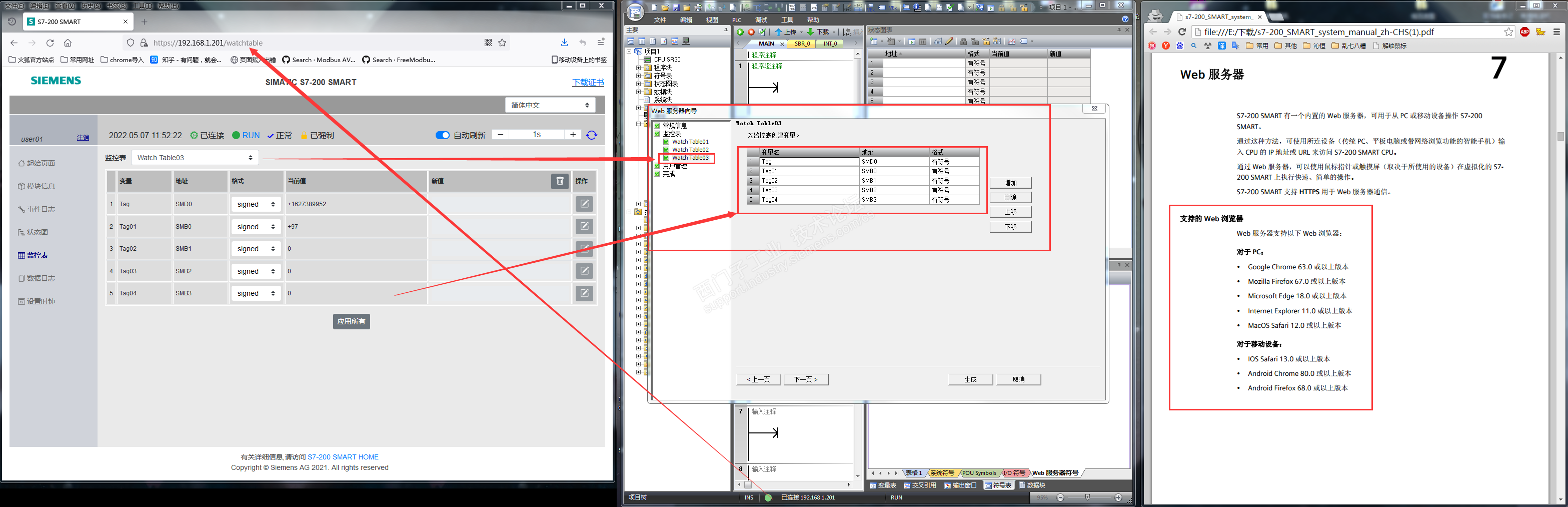Toggle the Watch Table01 checkbox
The width and height of the screenshot is (1568, 507).
pyautogui.click(x=667, y=141)
